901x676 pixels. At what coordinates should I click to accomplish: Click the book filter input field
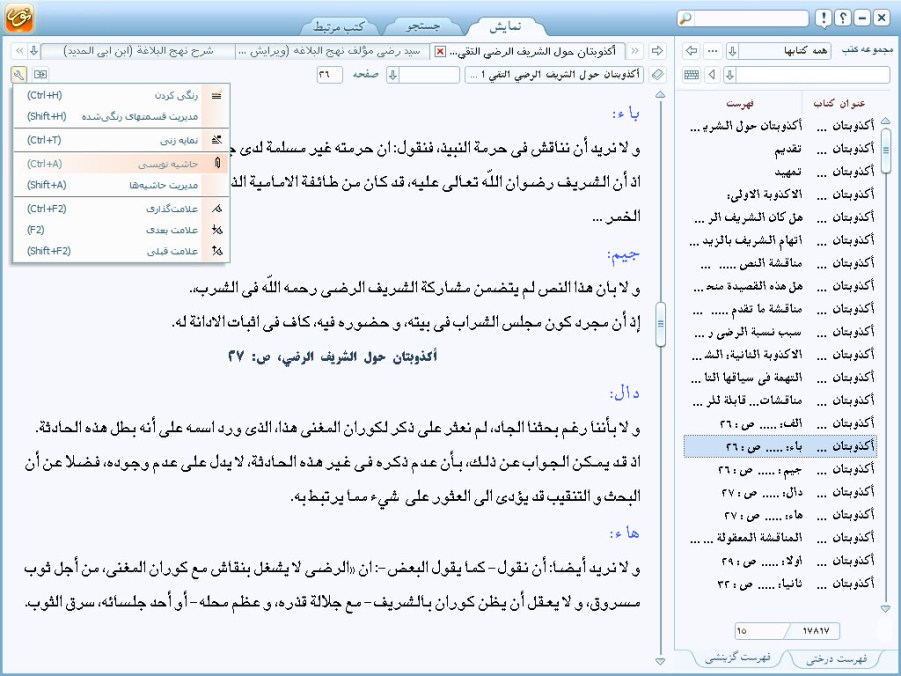pyautogui.click(x=813, y=75)
